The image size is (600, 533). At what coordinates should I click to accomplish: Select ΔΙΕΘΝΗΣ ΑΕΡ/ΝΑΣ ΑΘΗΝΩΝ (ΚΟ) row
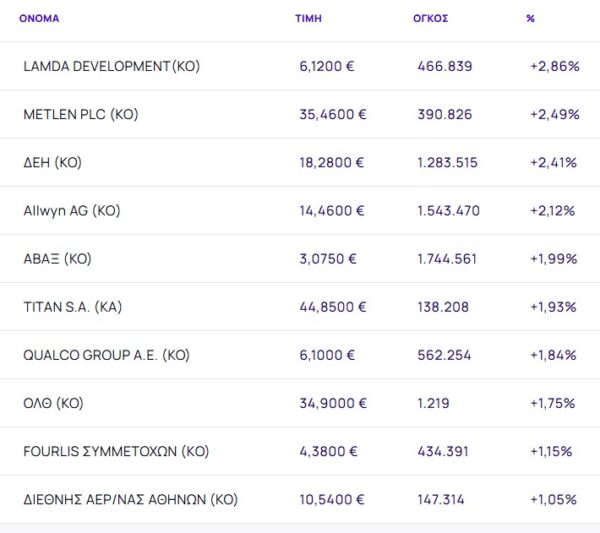130,499
